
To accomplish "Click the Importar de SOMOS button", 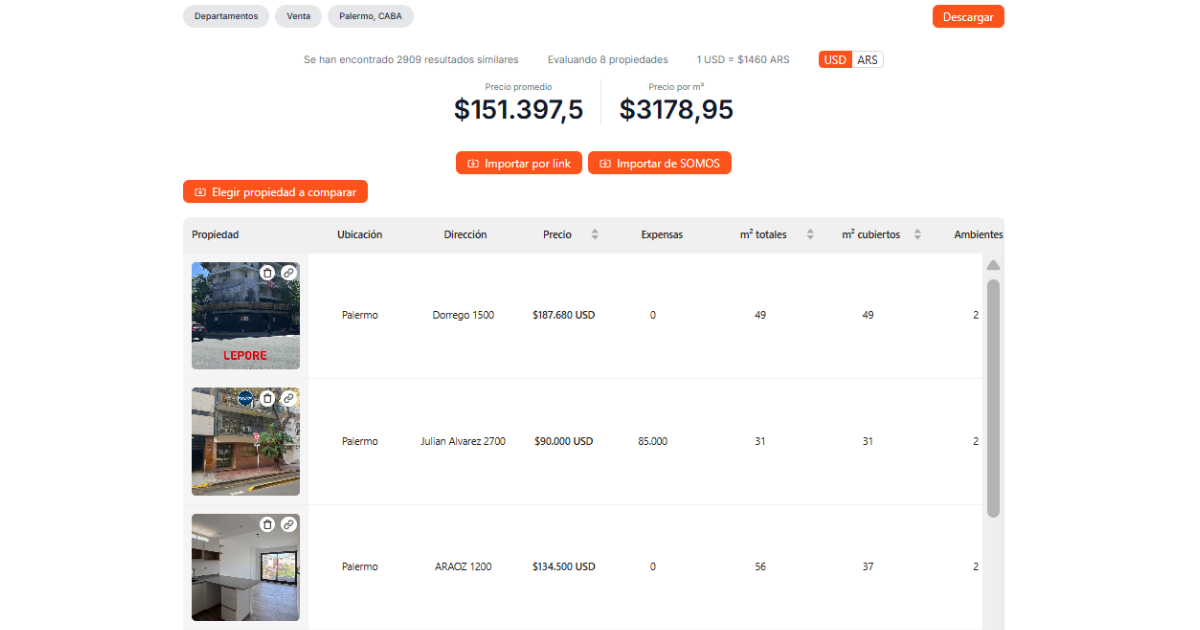I will coord(659,162).
